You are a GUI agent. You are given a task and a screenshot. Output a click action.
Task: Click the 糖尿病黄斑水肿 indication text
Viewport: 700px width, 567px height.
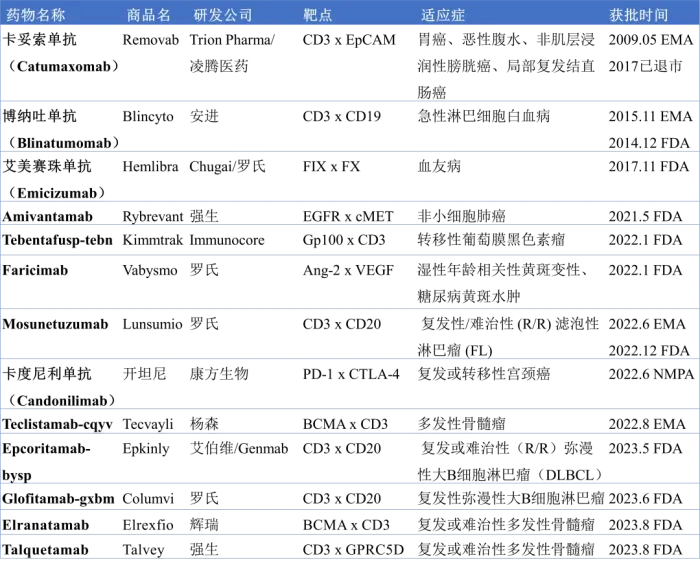[x=469, y=297]
